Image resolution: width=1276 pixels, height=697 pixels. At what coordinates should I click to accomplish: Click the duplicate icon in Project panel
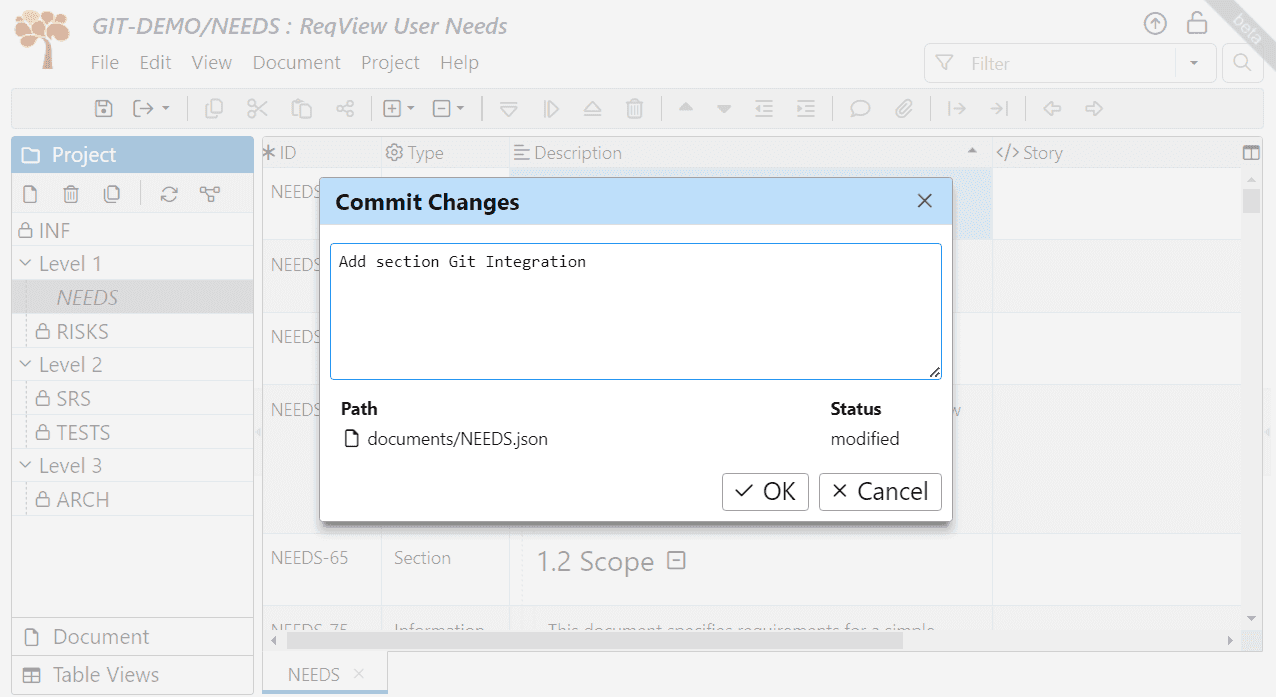tap(112, 194)
